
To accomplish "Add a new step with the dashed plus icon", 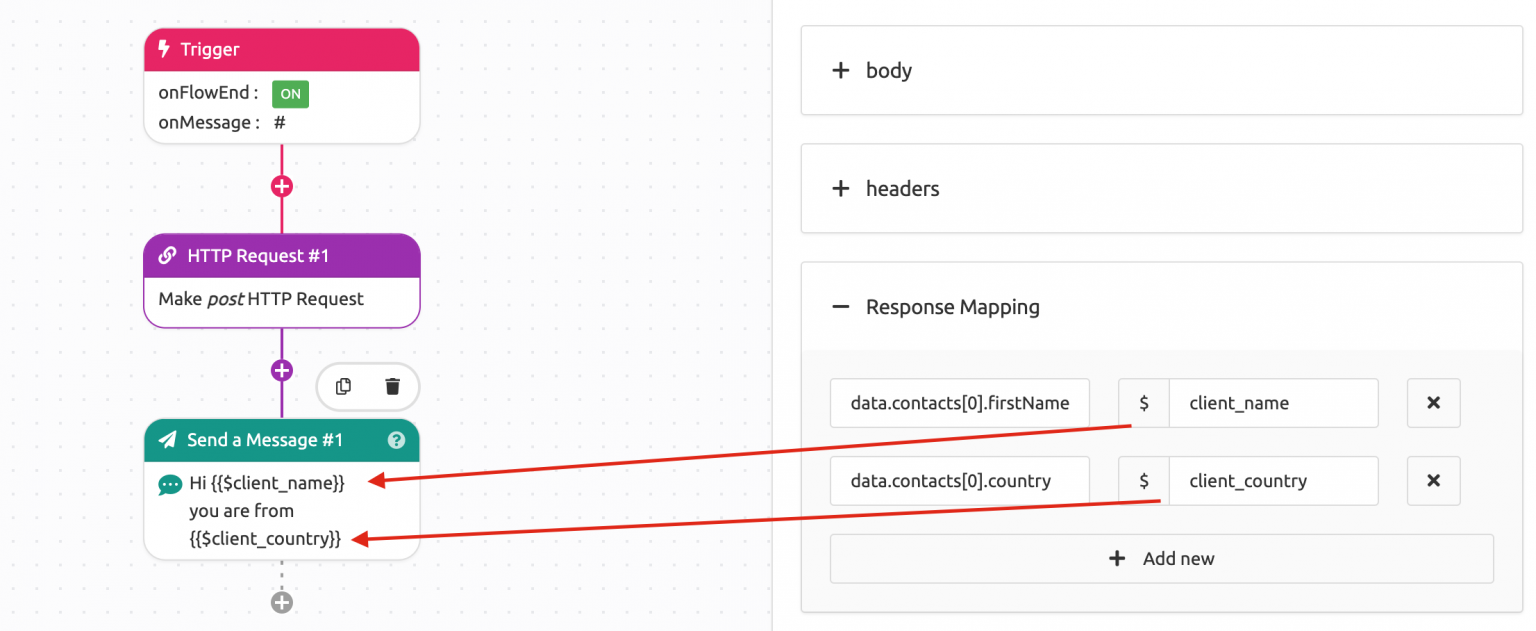I will 282,602.
